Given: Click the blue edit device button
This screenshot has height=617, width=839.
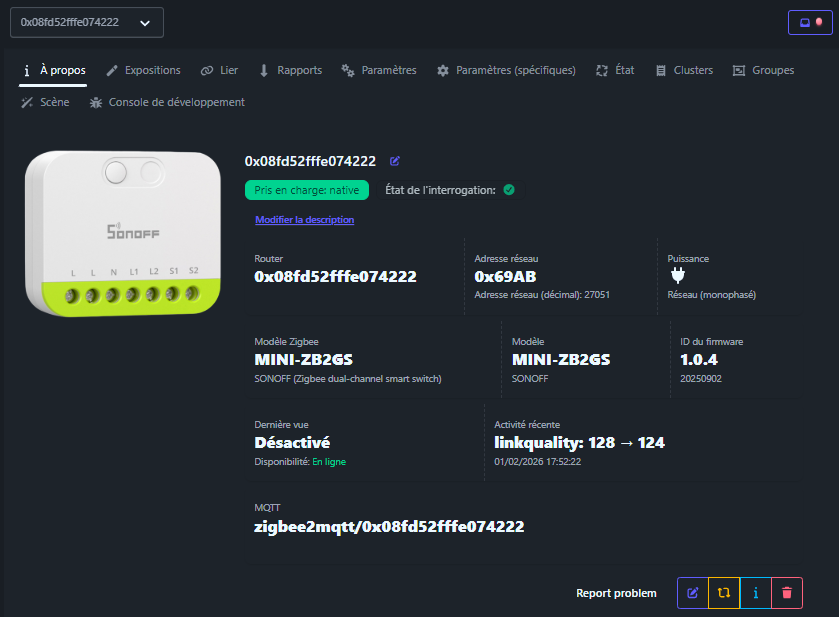Looking at the screenshot, I should click(692, 593).
